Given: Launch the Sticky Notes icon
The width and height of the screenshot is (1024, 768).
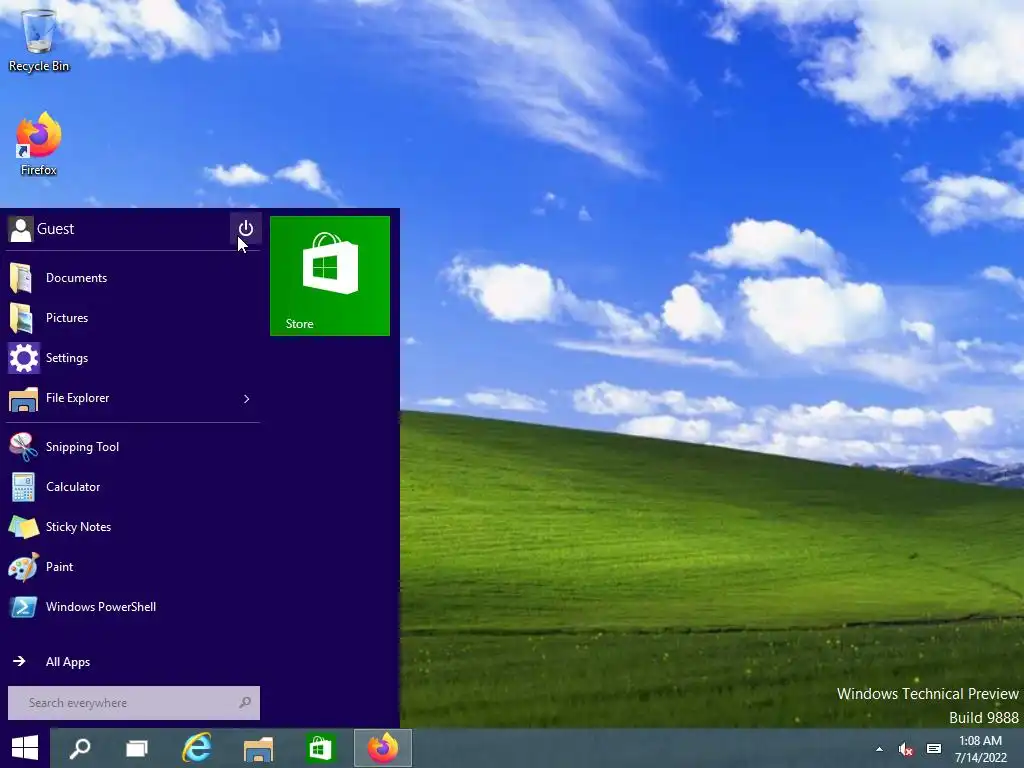Looking at the screenshot, I should [x=24, y=527].
